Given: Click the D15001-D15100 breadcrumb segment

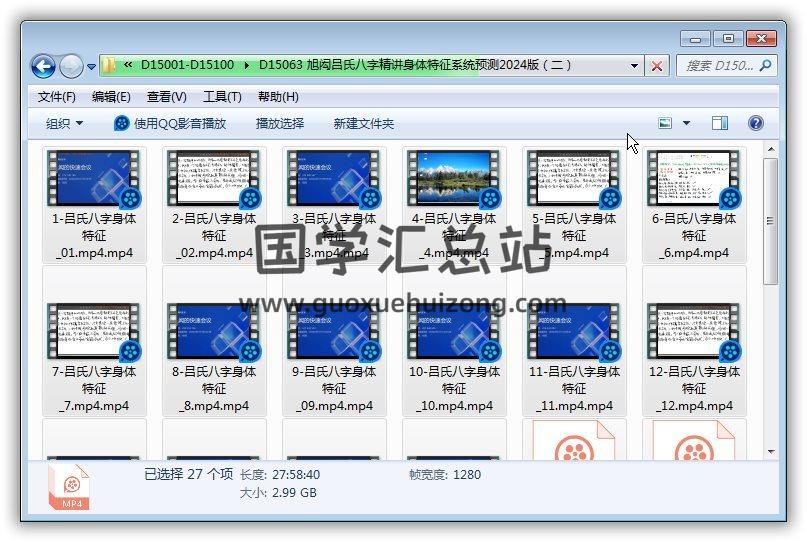Looking at the screenshot, I should (187, 65).
